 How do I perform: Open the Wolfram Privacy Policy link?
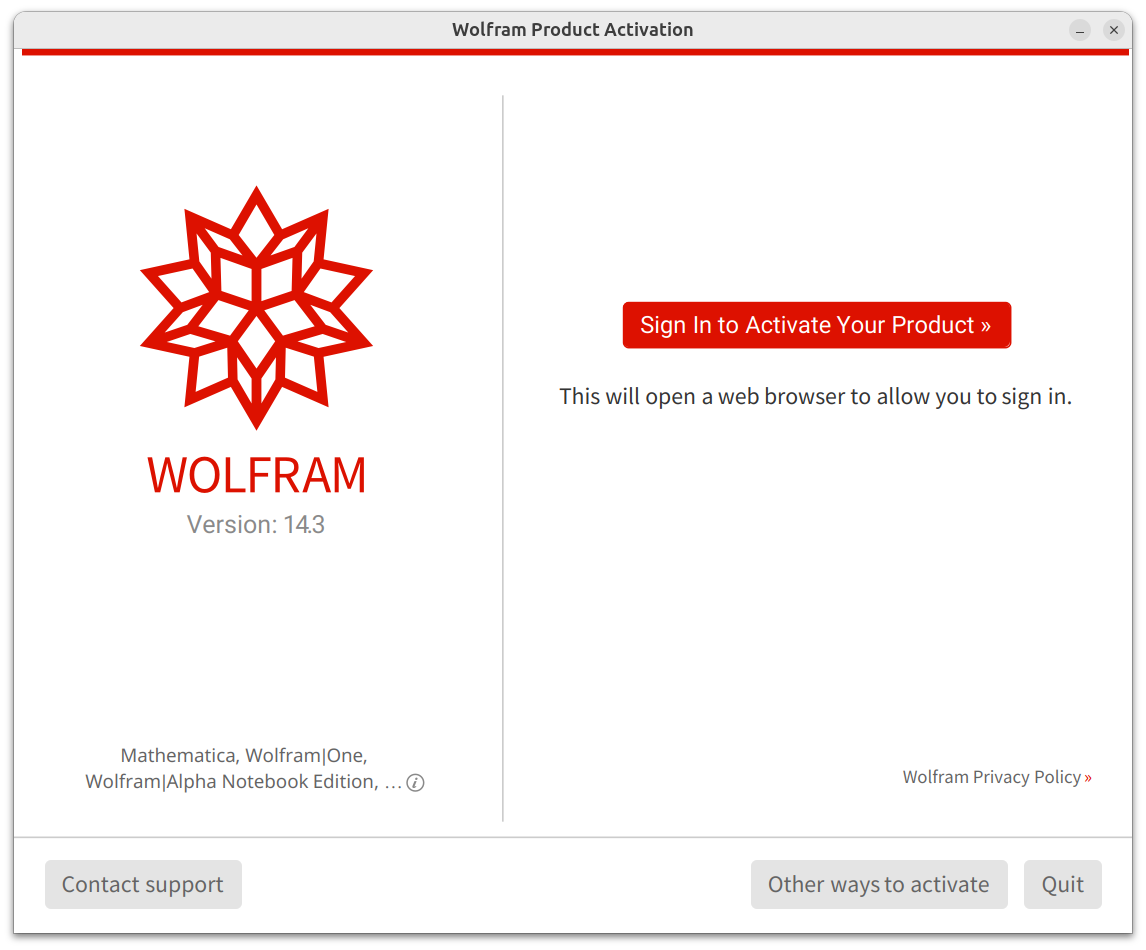point(997,777)
